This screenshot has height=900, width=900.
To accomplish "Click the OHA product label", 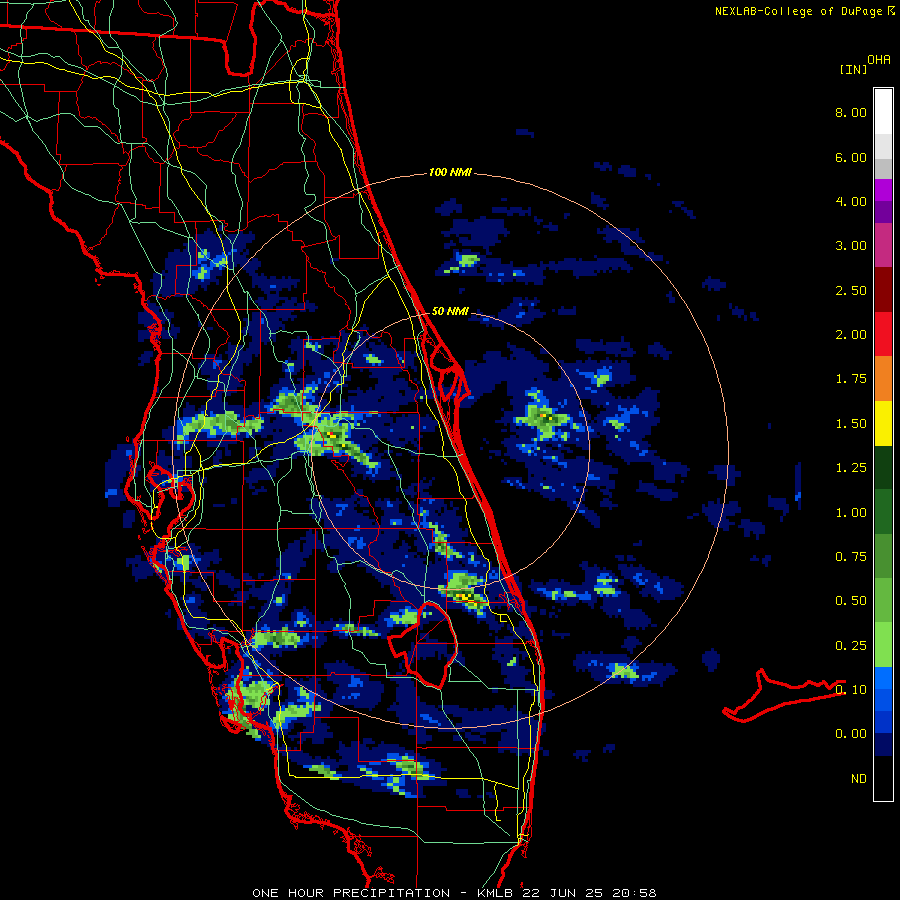I will tap(879, 60).
